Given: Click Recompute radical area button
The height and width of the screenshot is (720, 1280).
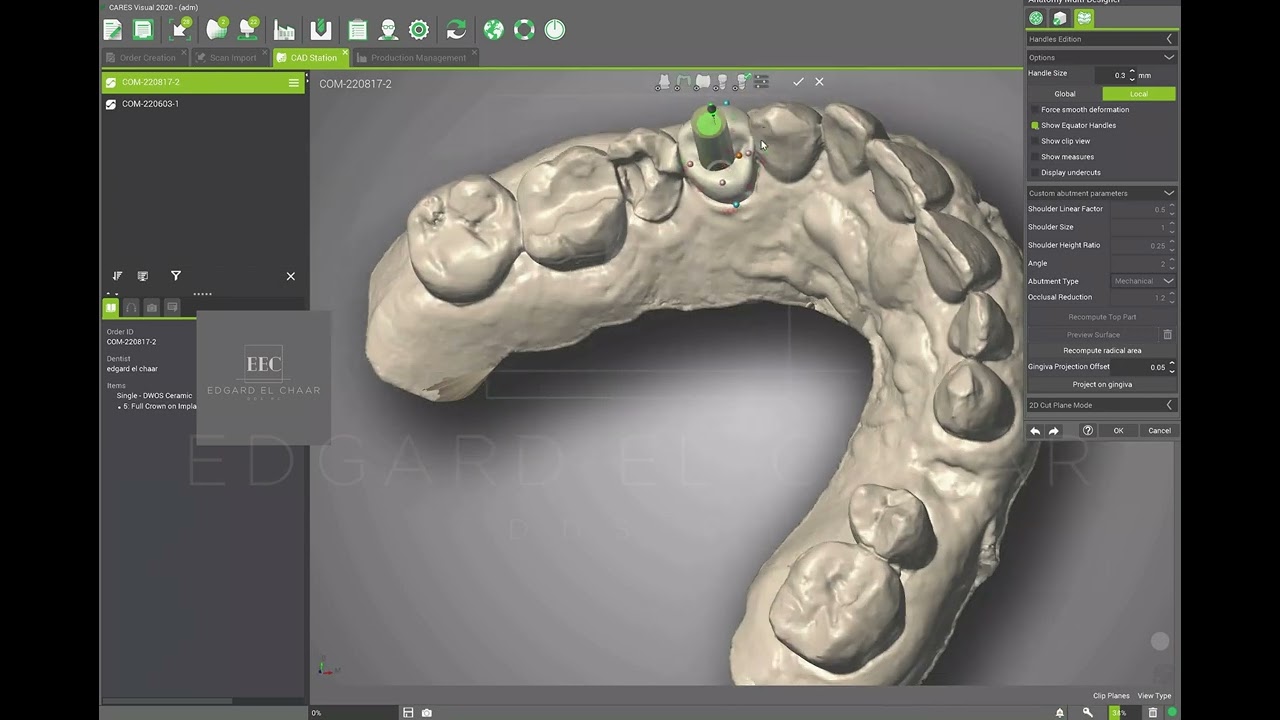Looking at the screenshot, I should tap(1102, 351).
